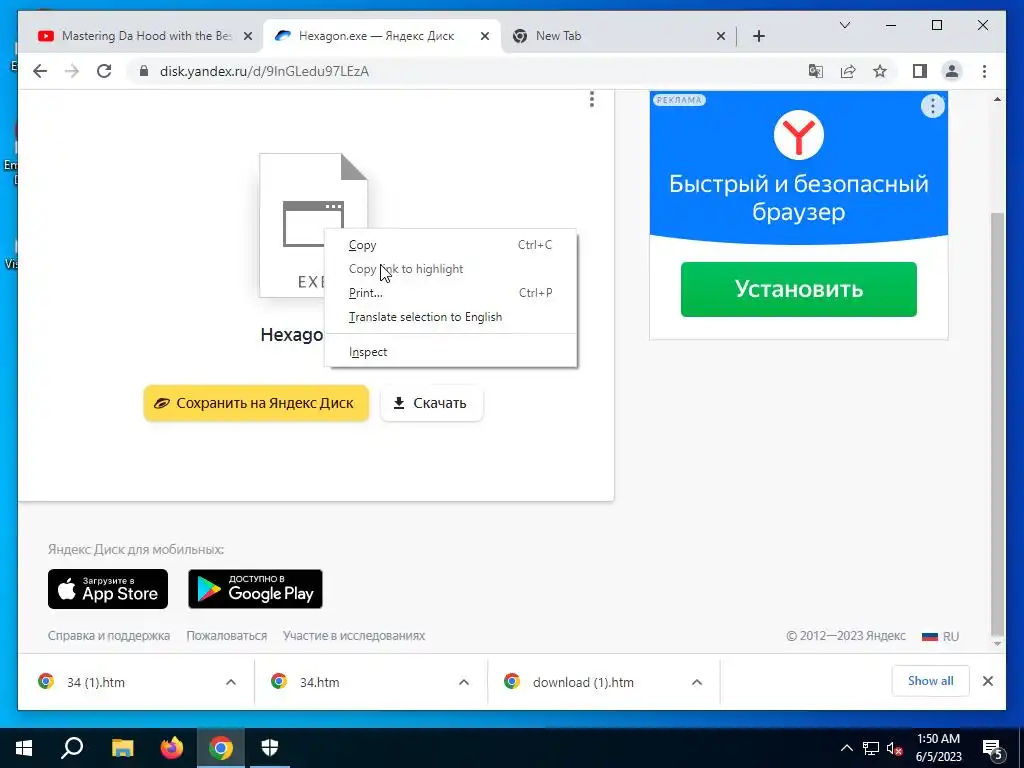The height and width of the screenshot is (768, 1024).
Task: Open the file's three-dot options menu
Action: click(x=592, y=99)
